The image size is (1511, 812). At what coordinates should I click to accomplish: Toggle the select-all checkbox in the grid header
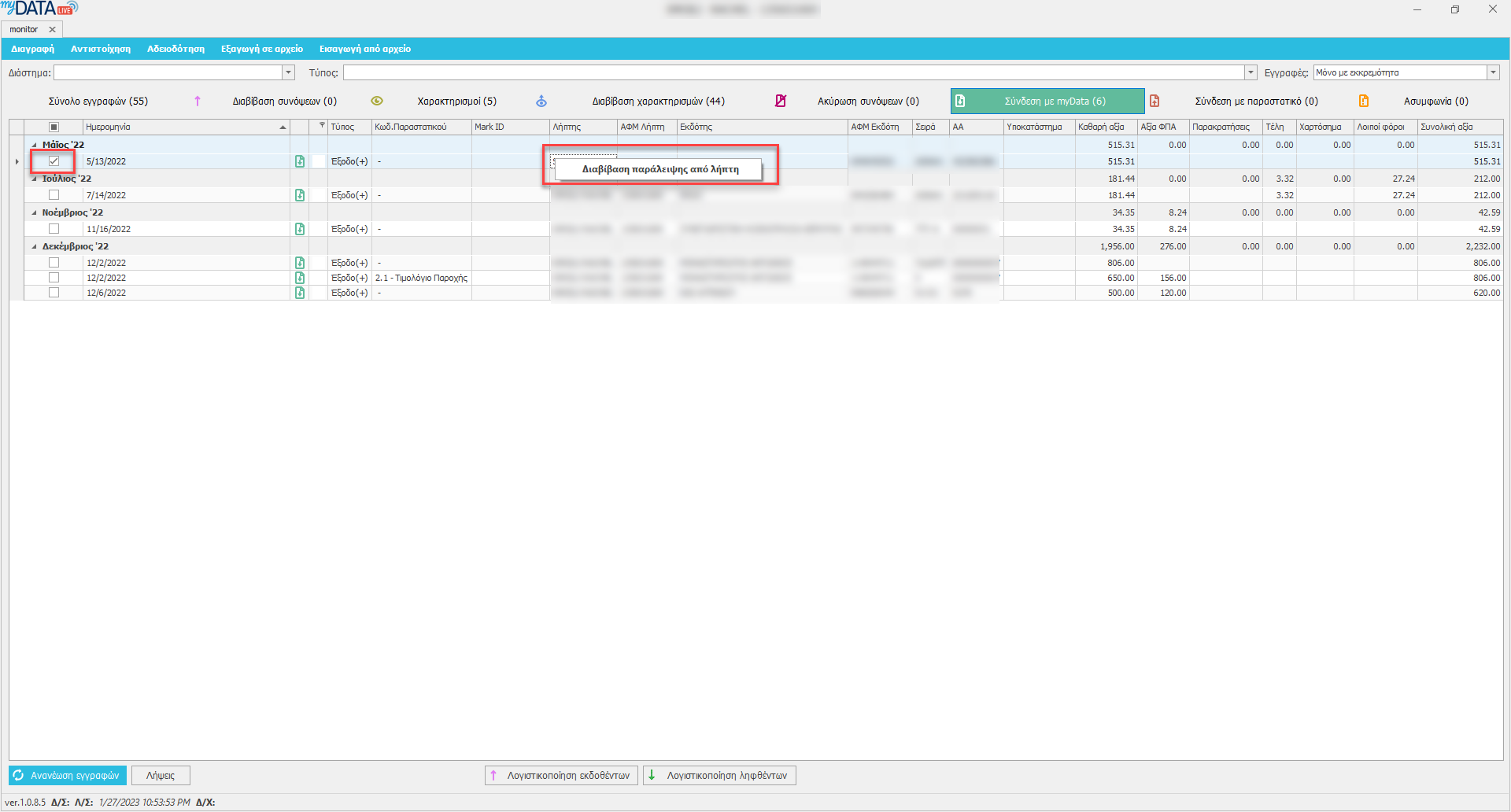[54, 127]
